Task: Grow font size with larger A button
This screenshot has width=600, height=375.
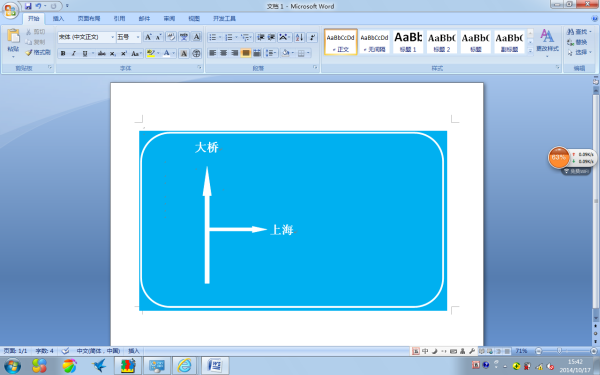Action: tap(148, 37)
